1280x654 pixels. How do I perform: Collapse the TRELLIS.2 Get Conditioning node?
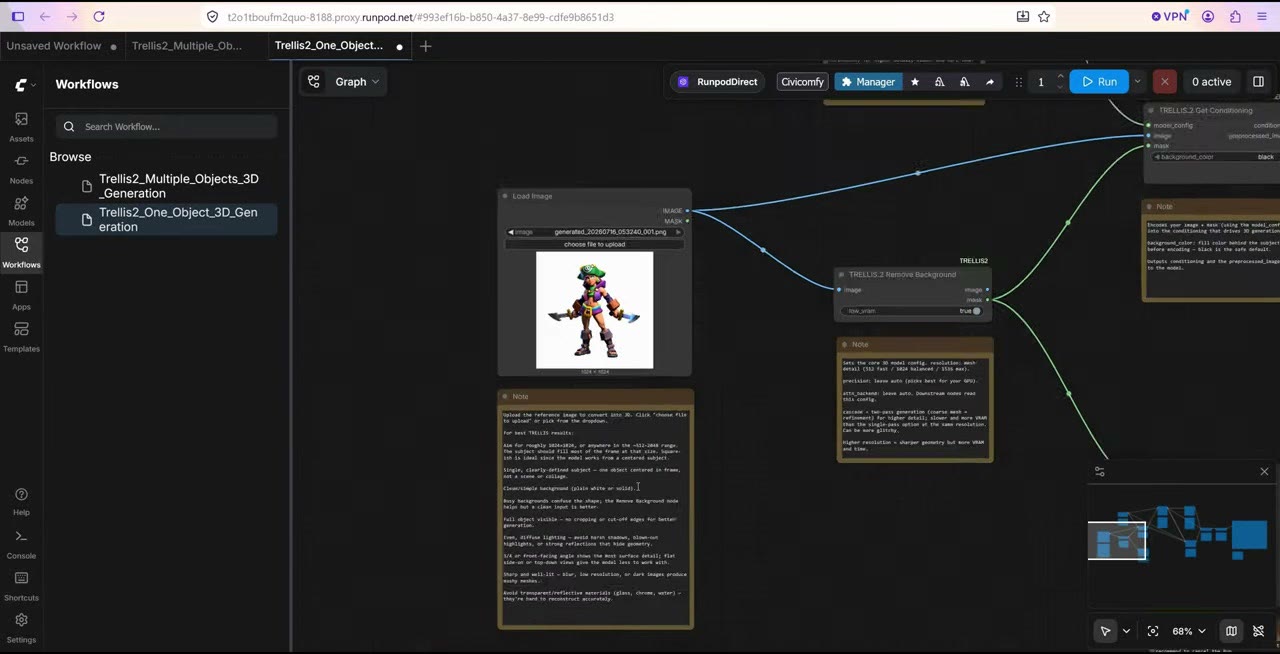1152,111
